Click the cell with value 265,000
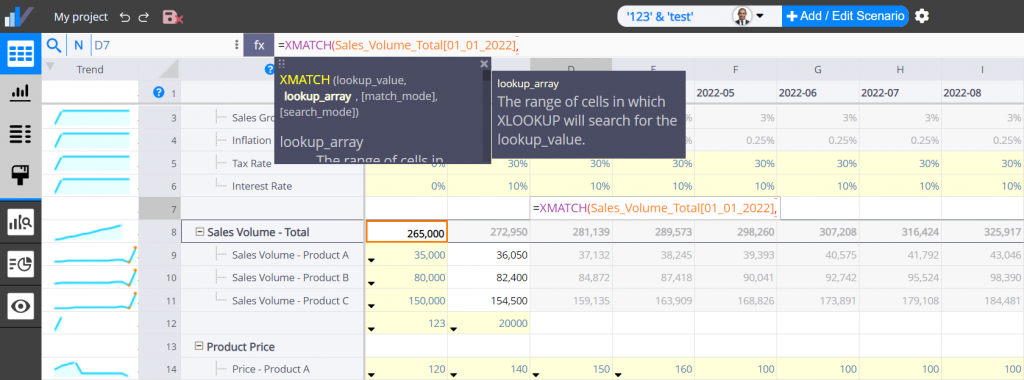The width and height of the screenshot is (1024, 380). click(406, 232)
